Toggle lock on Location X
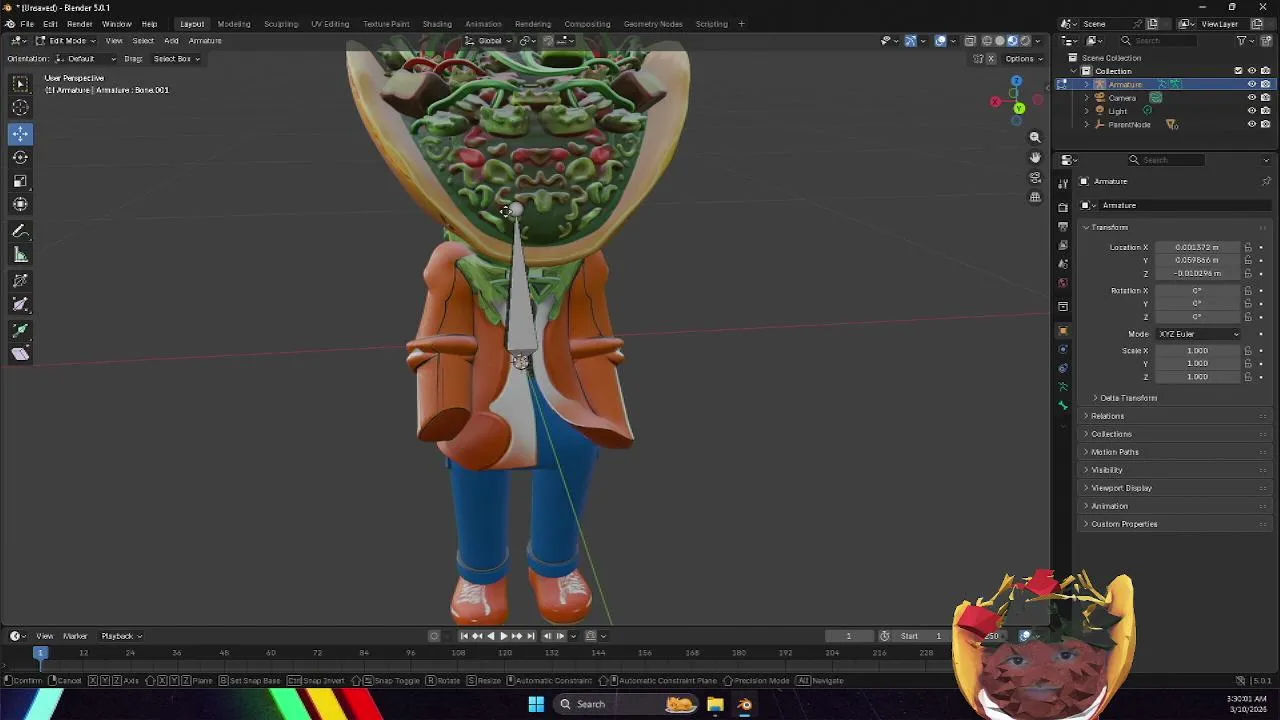1280x720 pixels. pos(1248,247)
